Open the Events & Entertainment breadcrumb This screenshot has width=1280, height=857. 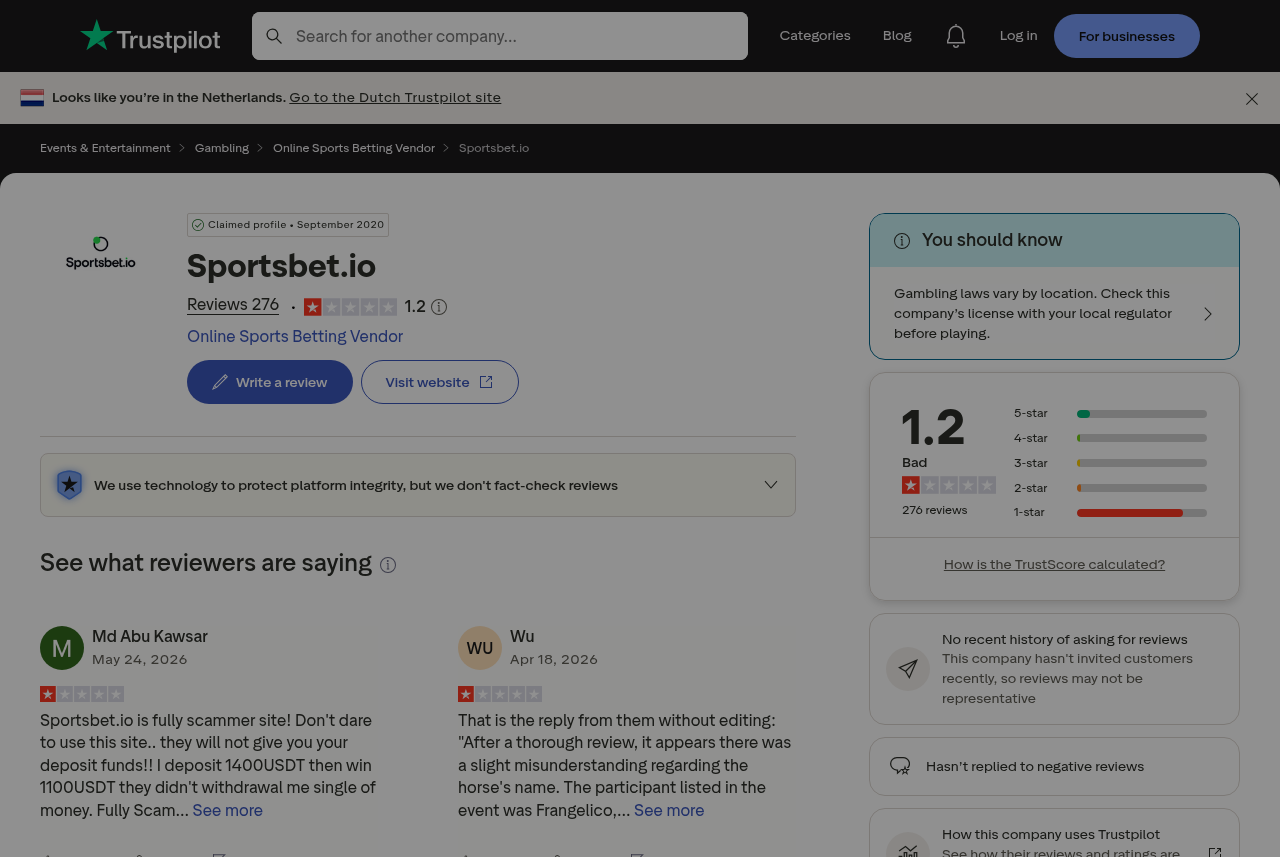[x=105, y=148]
